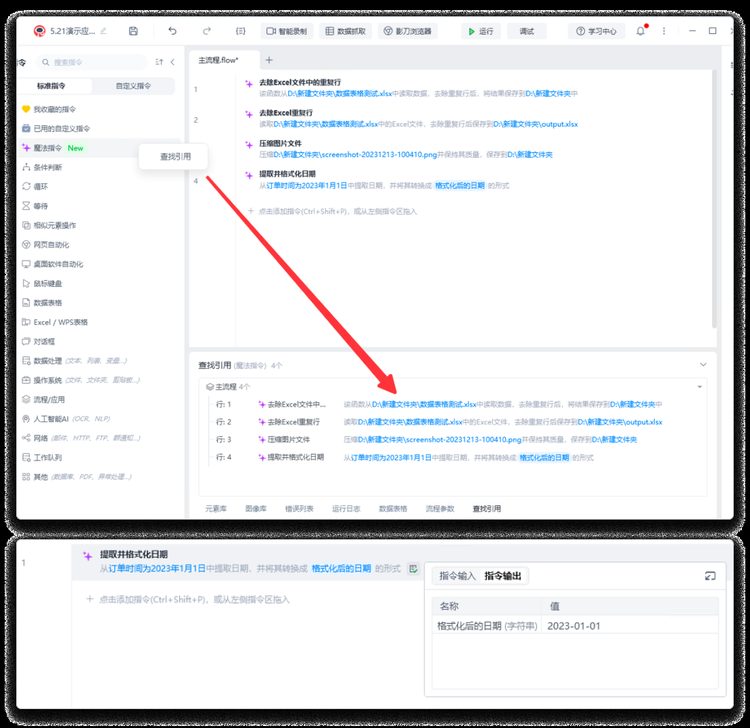Open the 学习中心 learning center
This screenshot has width=750, height=728.
point(596,31)
